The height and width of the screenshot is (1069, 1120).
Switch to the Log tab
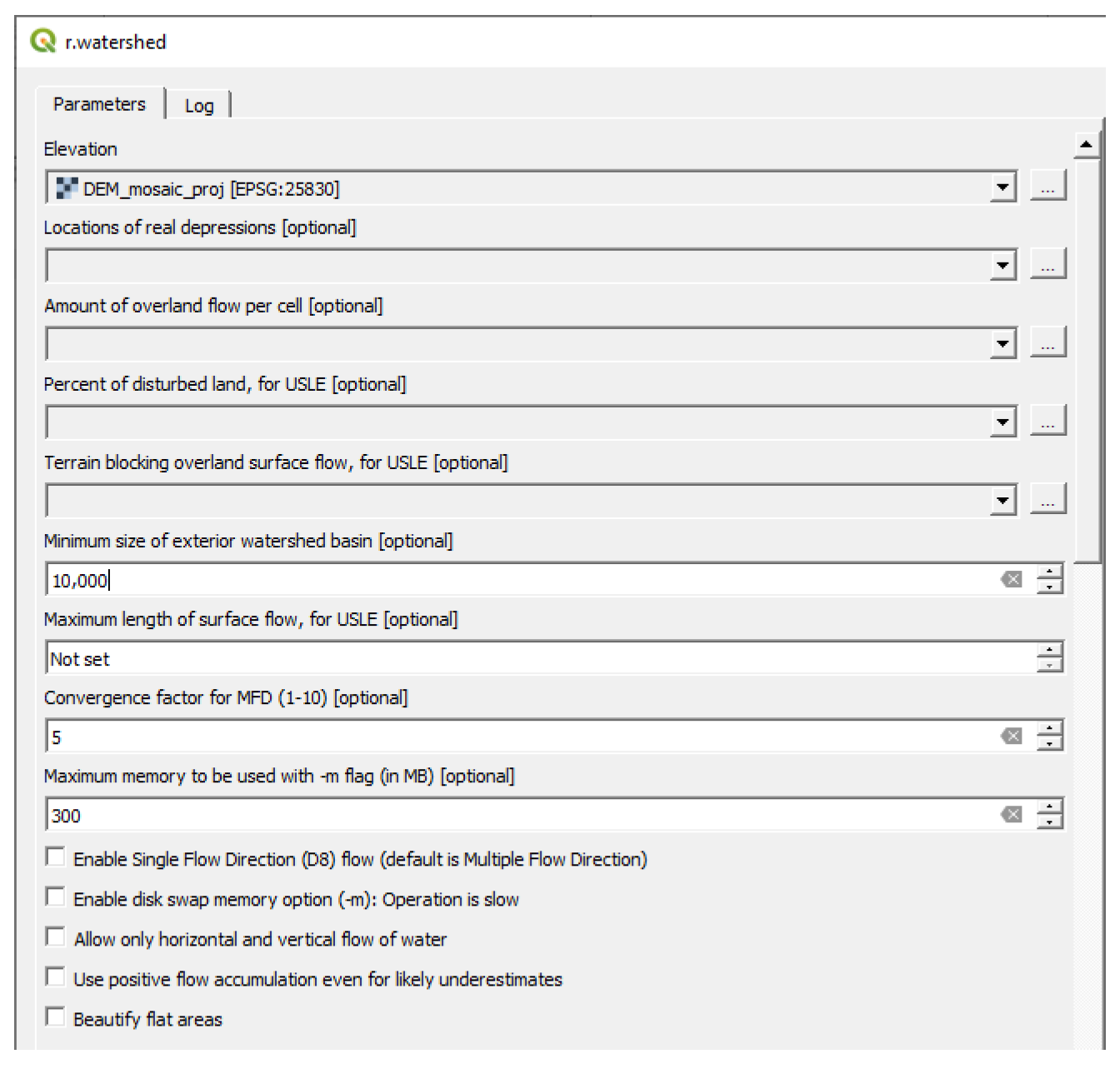click(199, 106)
